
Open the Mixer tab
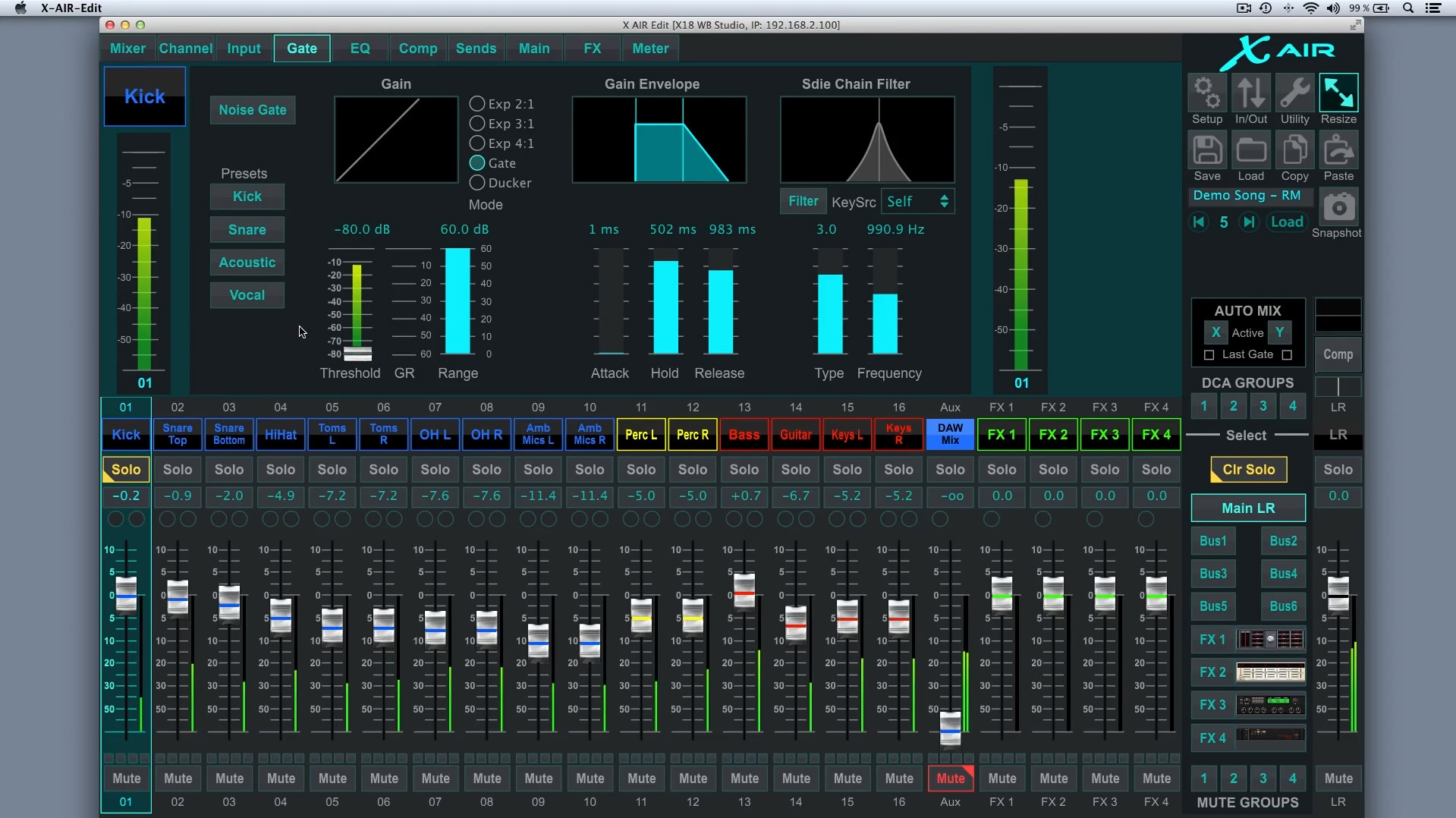[x=127, y=48]
